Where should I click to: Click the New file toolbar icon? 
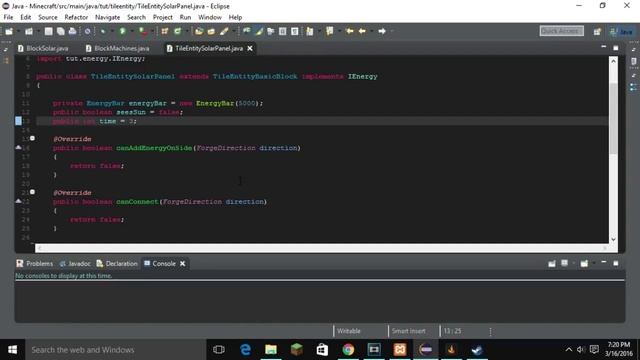[9, 31]
